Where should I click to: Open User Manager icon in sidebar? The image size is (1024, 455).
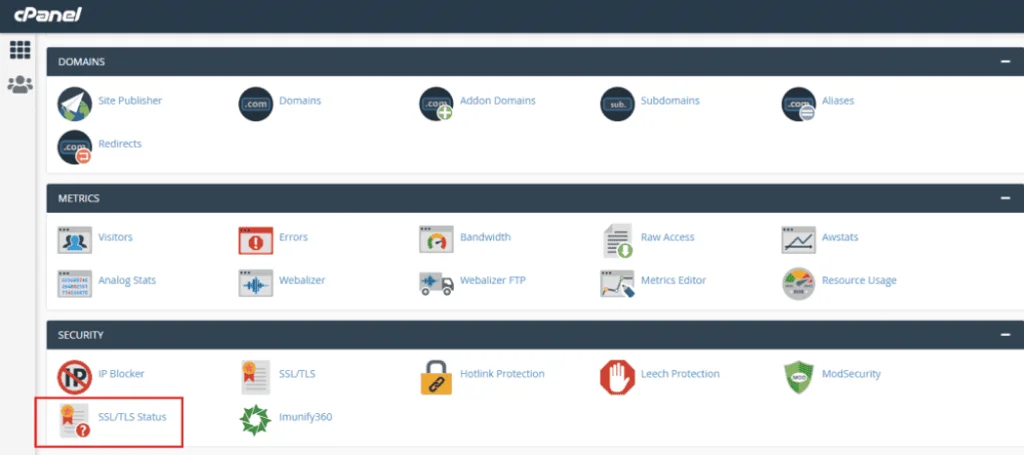pos(20,84)
